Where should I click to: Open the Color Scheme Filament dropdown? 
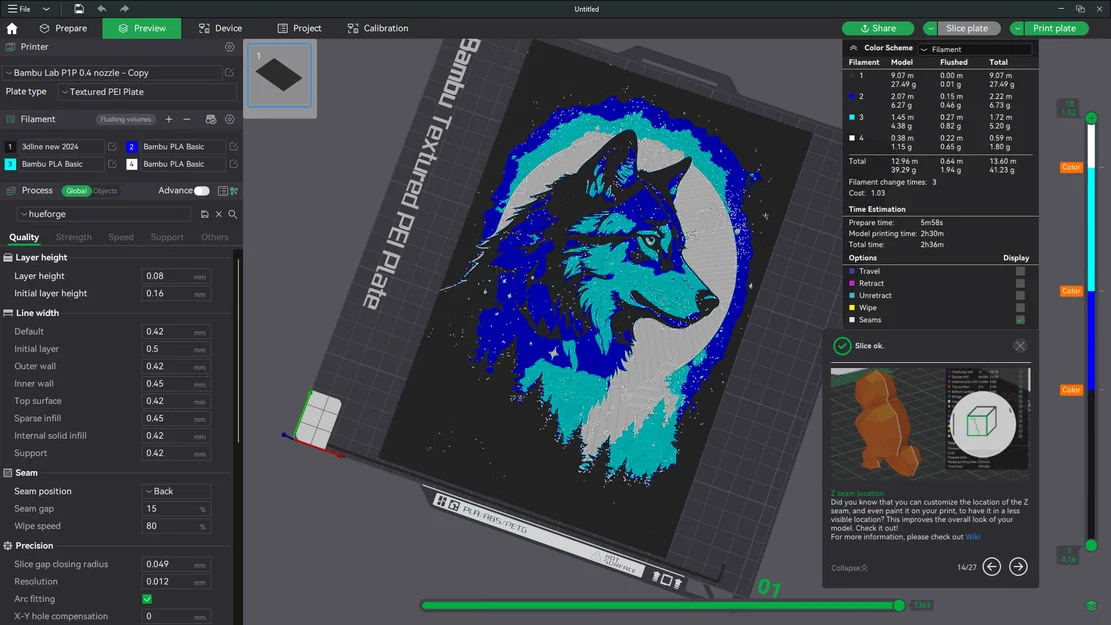tap(975, 49)
